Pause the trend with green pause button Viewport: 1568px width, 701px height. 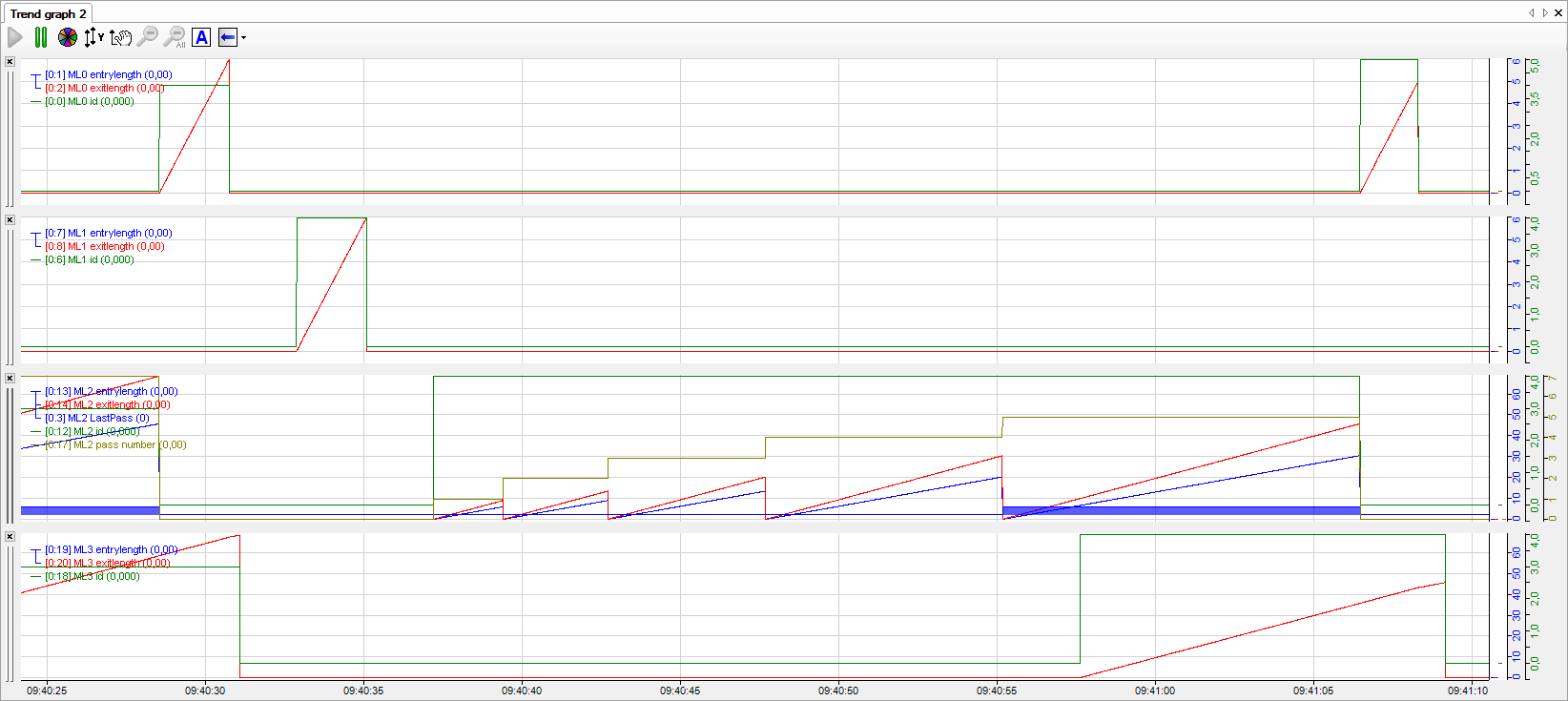[40, 37]
